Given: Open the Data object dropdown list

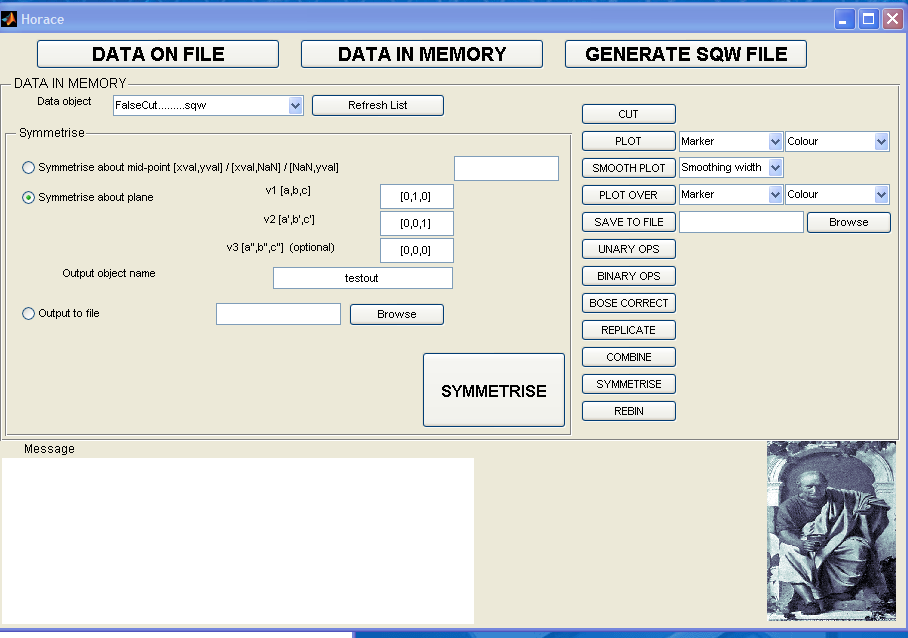Looking at the screenshot, I should pos(295,105).
